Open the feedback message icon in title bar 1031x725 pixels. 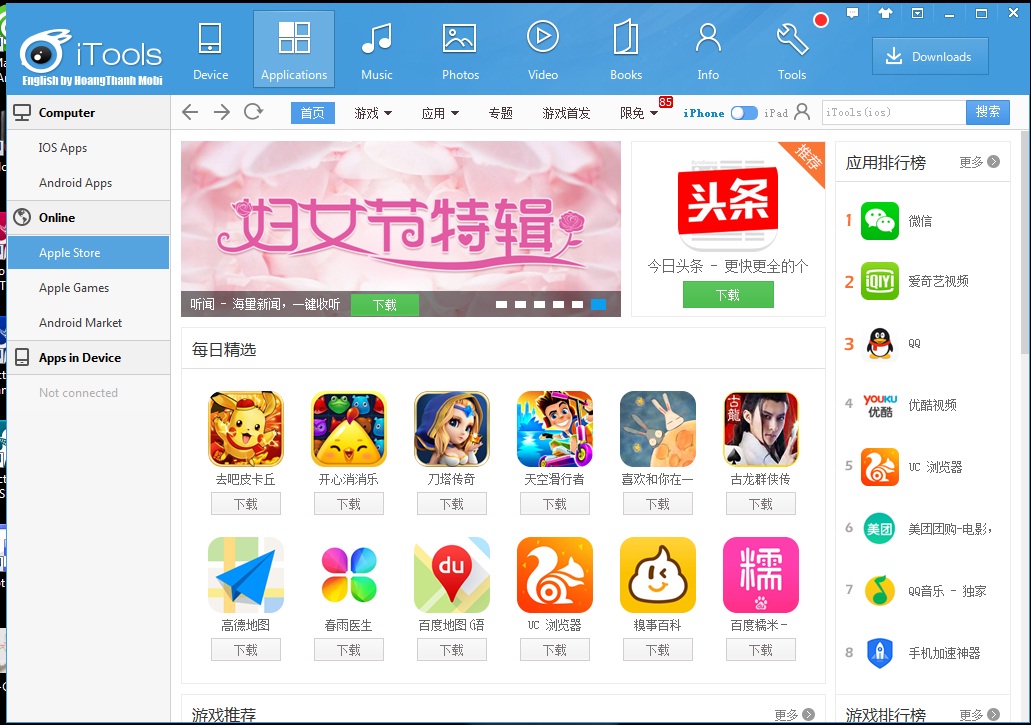pyautogui.click(x=852, y=13)
